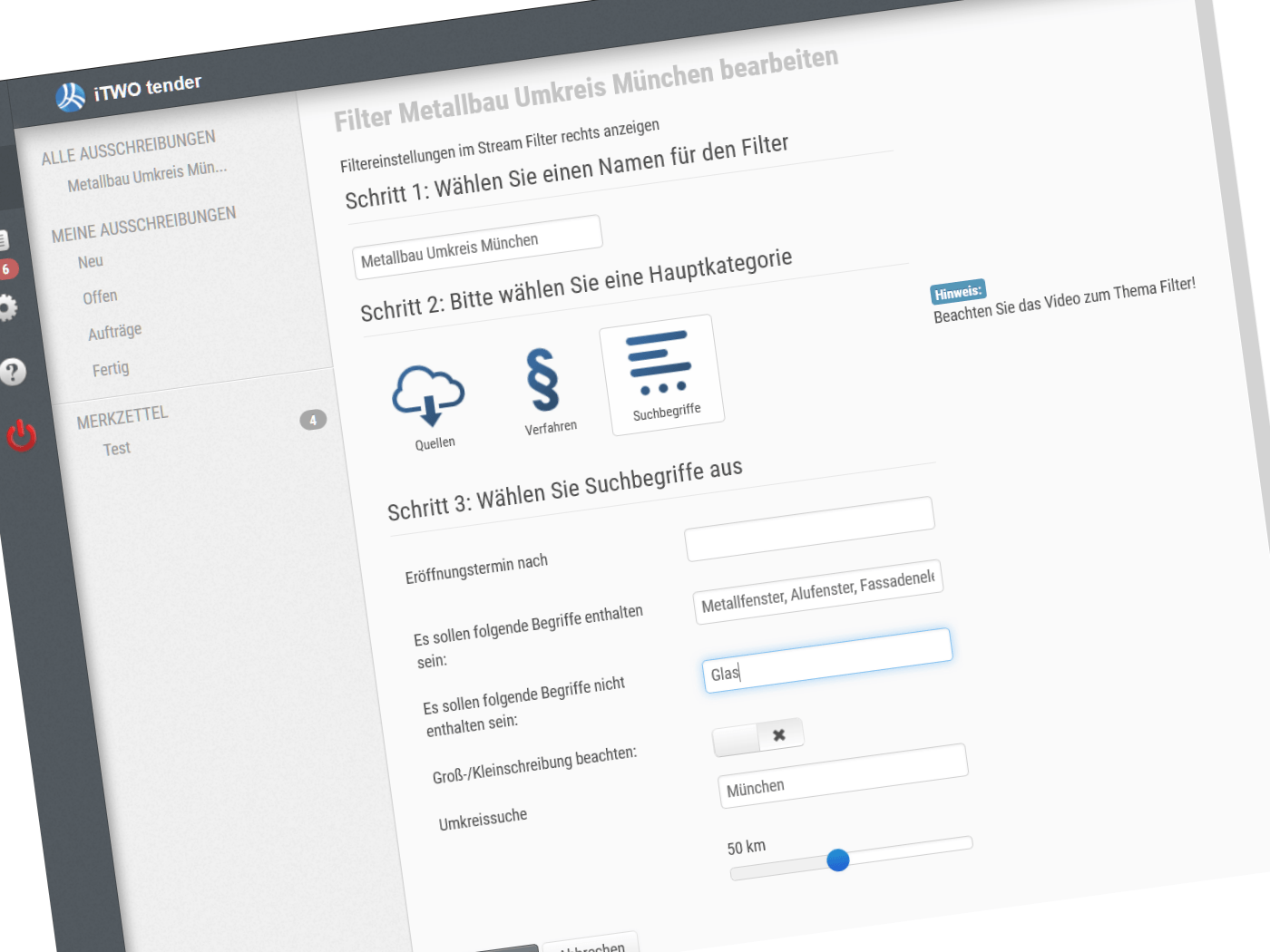Select Fertig under Meine Ausschreibungen
Image resolution: width=1270 pixels, height=952 pixels.
point(111,370)
